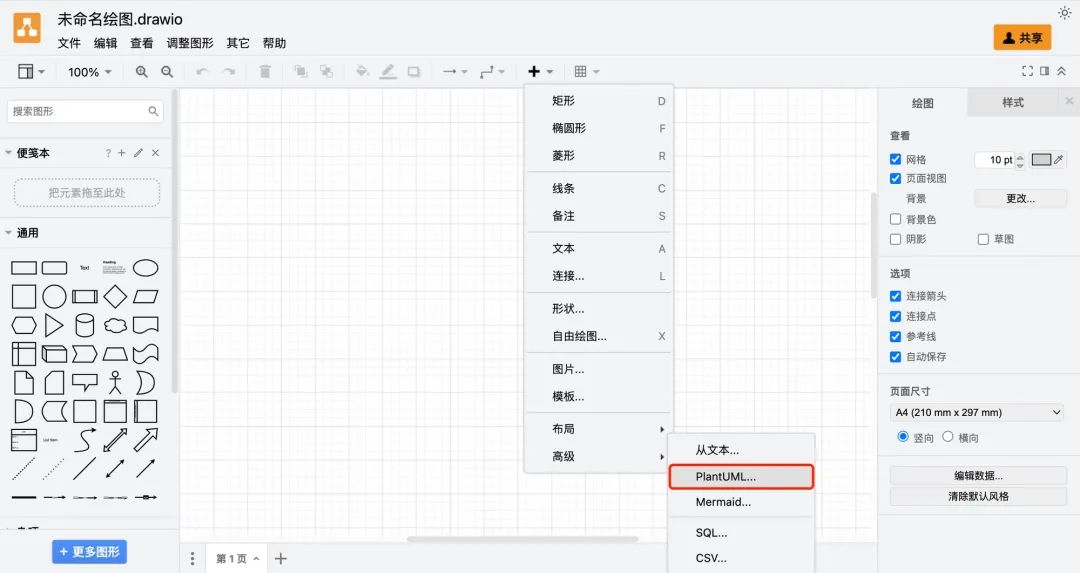Image resolution: width=1080 pixels, height=573 pixels.
Task: Select the 竖向 portrait radio button
Action: point(903,437)
